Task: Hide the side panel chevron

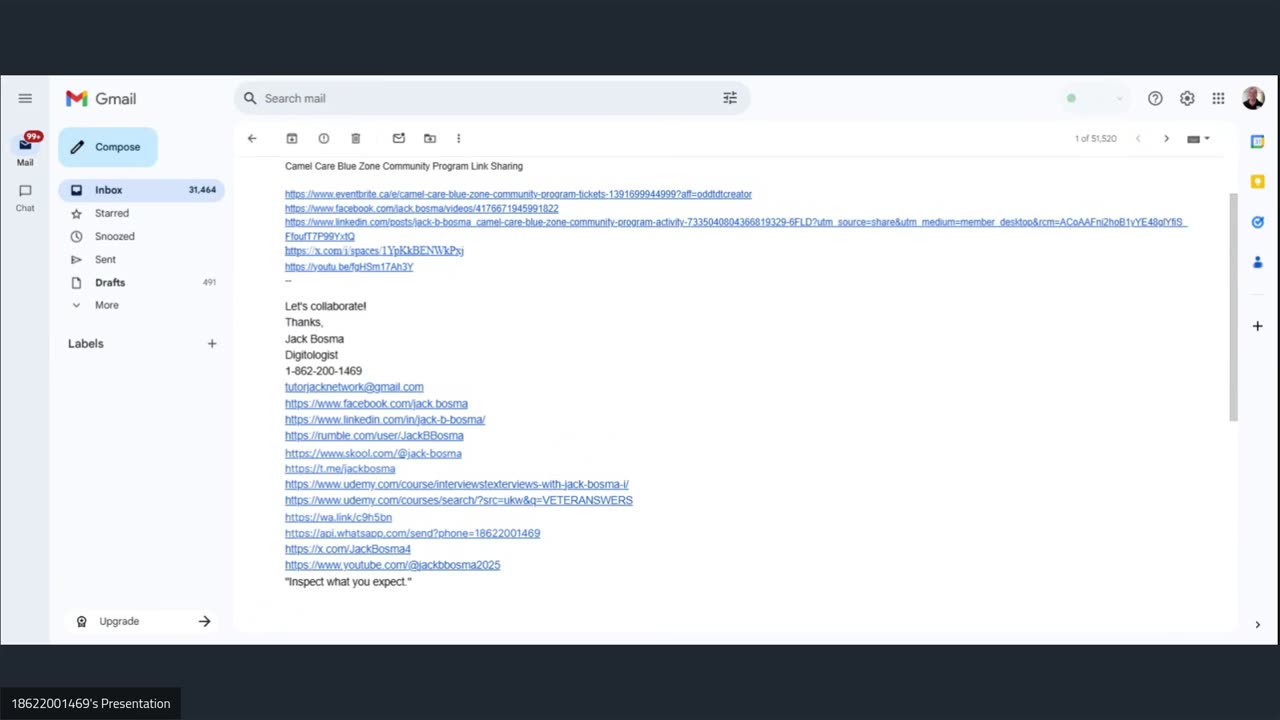Action: (1258, 624)
